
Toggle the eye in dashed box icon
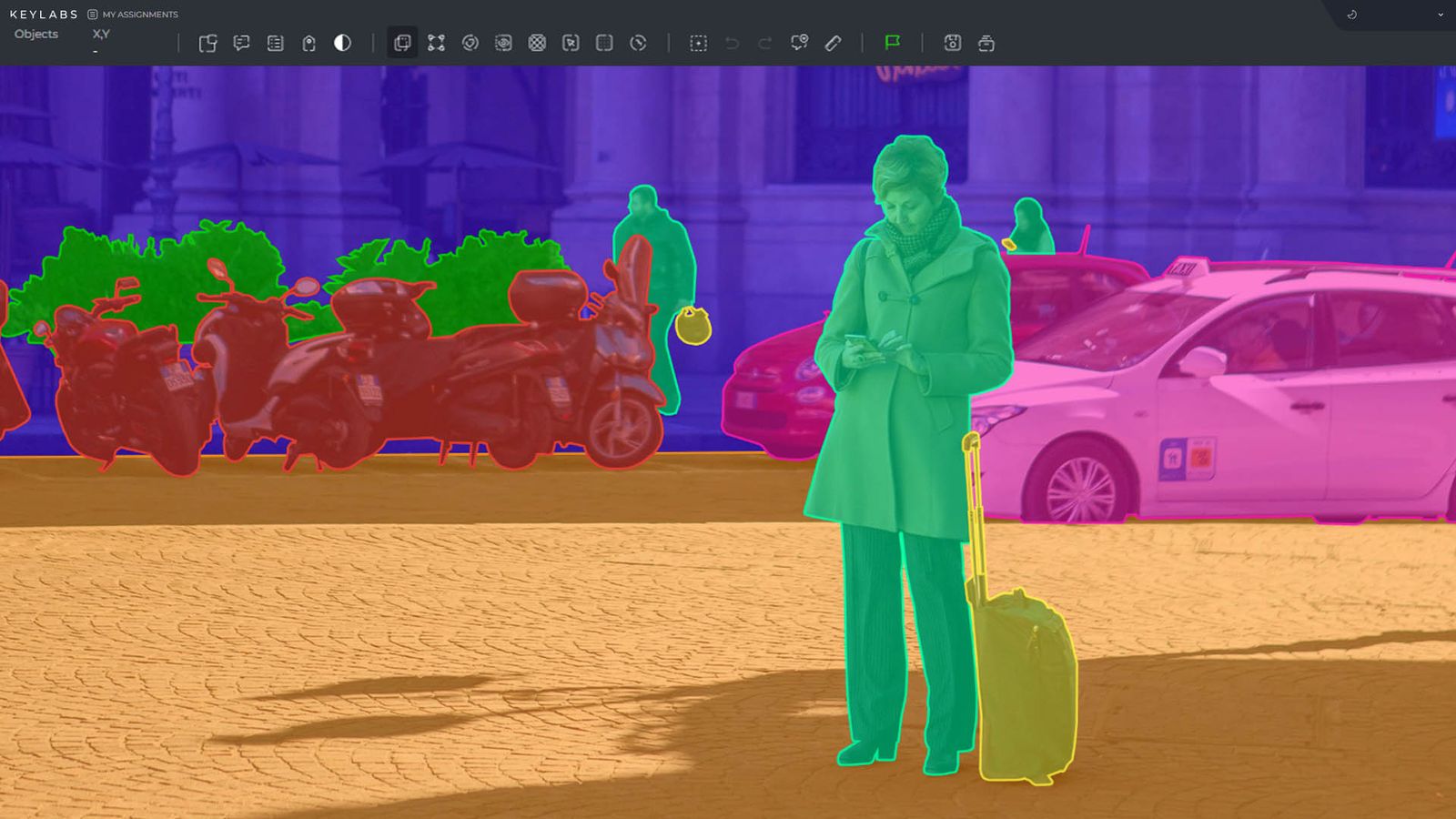pos(503,43)
